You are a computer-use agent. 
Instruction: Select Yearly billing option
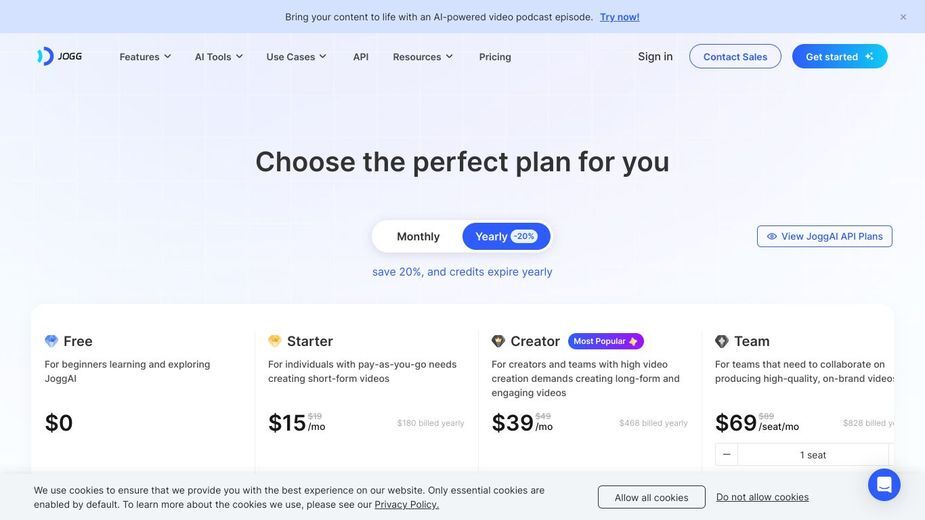[x=506, y=237]
